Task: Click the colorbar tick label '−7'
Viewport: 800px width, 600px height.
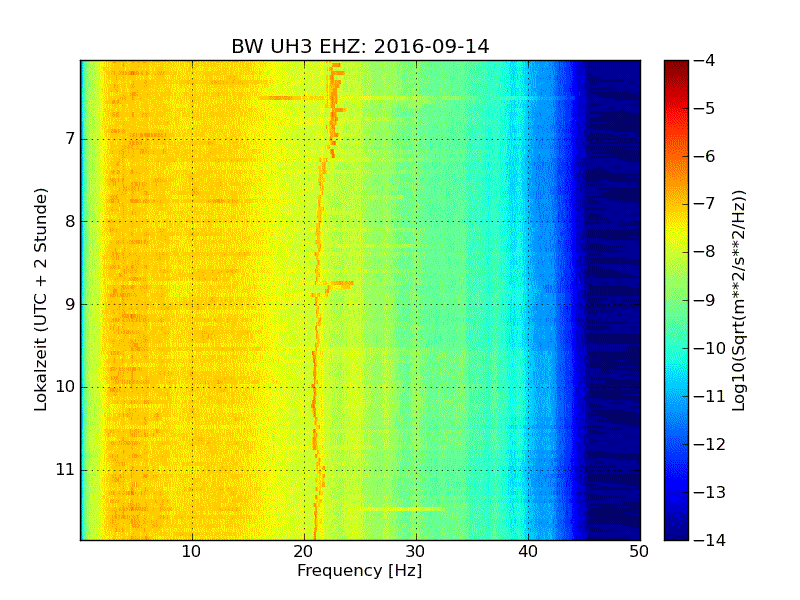Action: [x=705, y=204]
